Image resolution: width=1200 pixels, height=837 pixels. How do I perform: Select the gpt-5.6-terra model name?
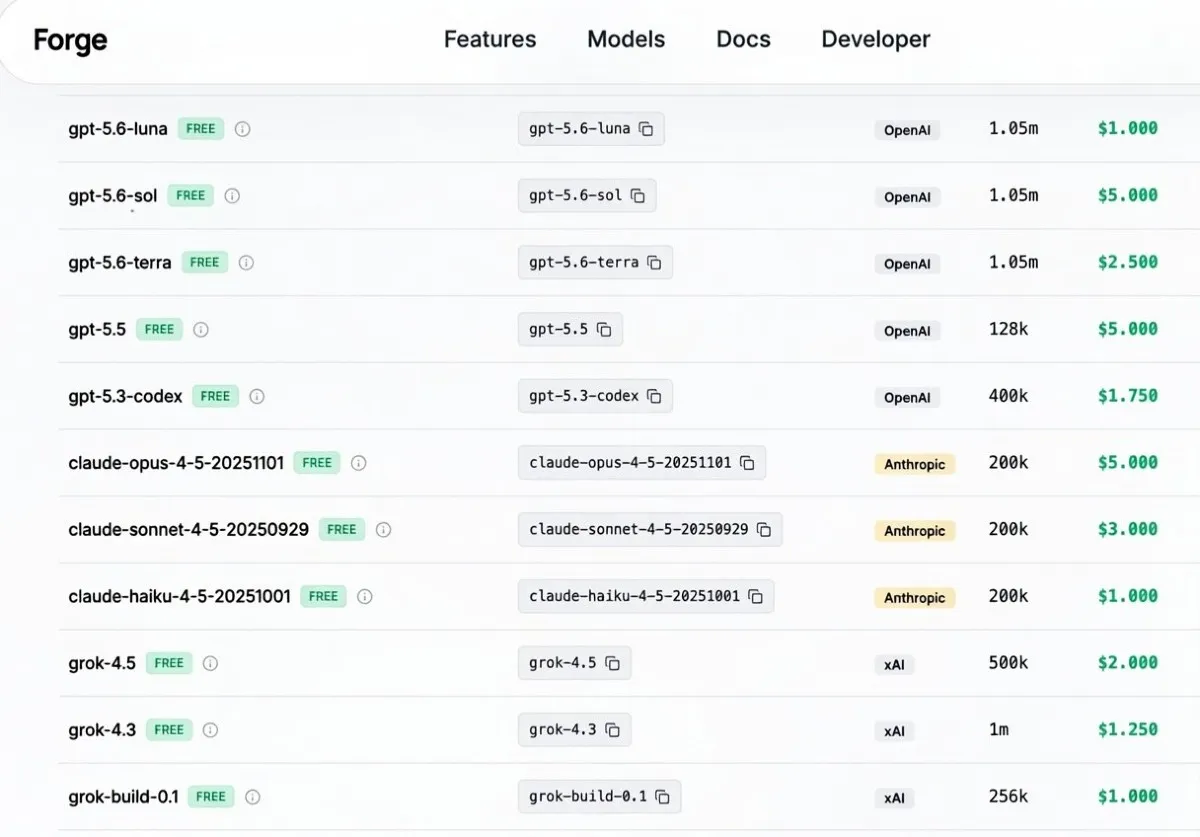click(120, 263)
